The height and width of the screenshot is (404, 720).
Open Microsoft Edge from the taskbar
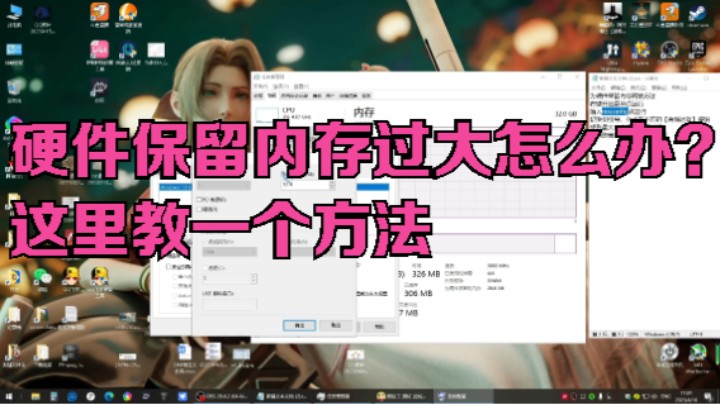pyautogui.click(x=109, y=396)
